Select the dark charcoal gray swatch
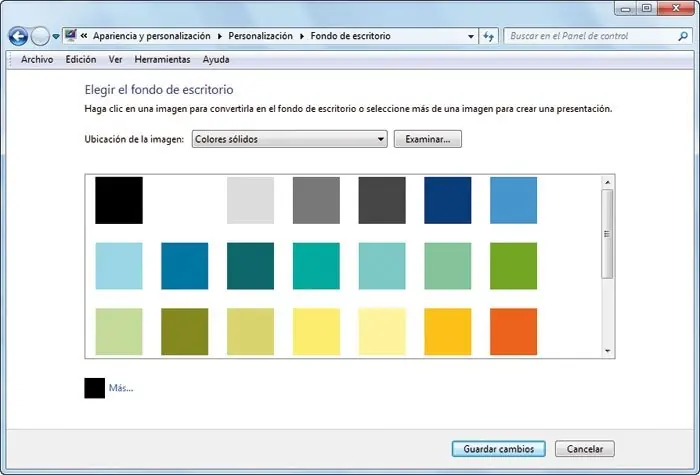The height and width of the screenshot is (475, 700). coord(382,200)
